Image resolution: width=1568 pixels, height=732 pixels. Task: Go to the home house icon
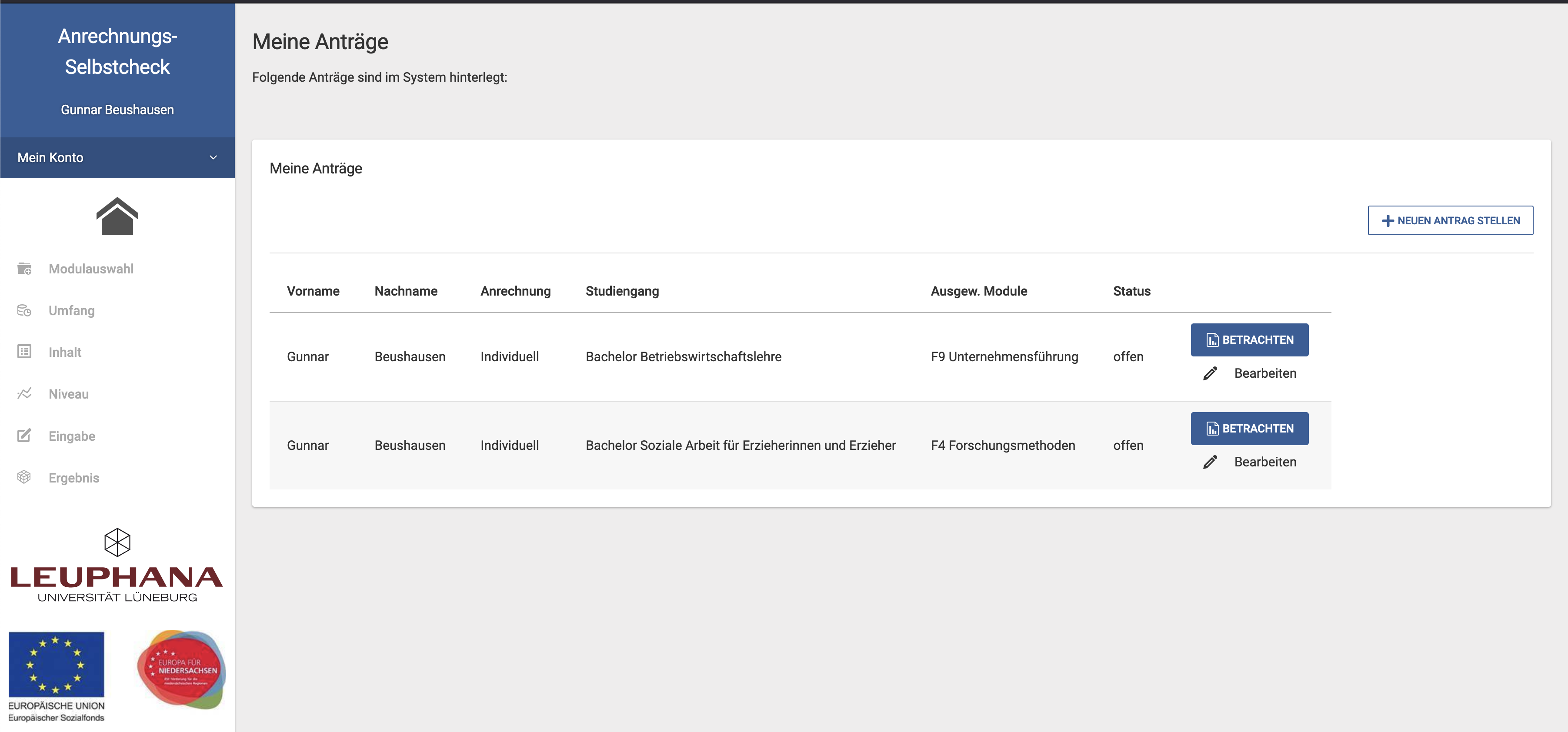pos(117,216)
